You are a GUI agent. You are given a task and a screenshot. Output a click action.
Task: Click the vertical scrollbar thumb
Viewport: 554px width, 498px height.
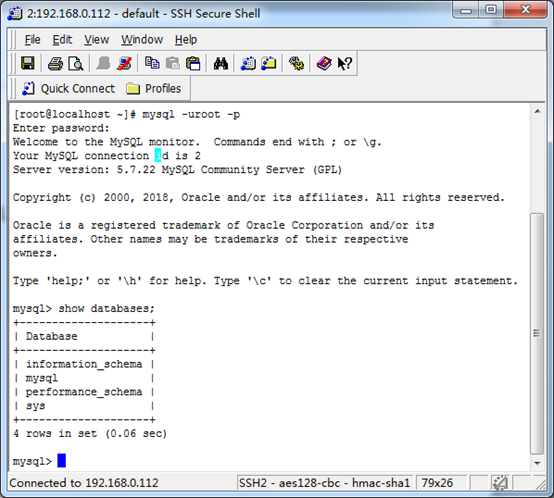537,333
